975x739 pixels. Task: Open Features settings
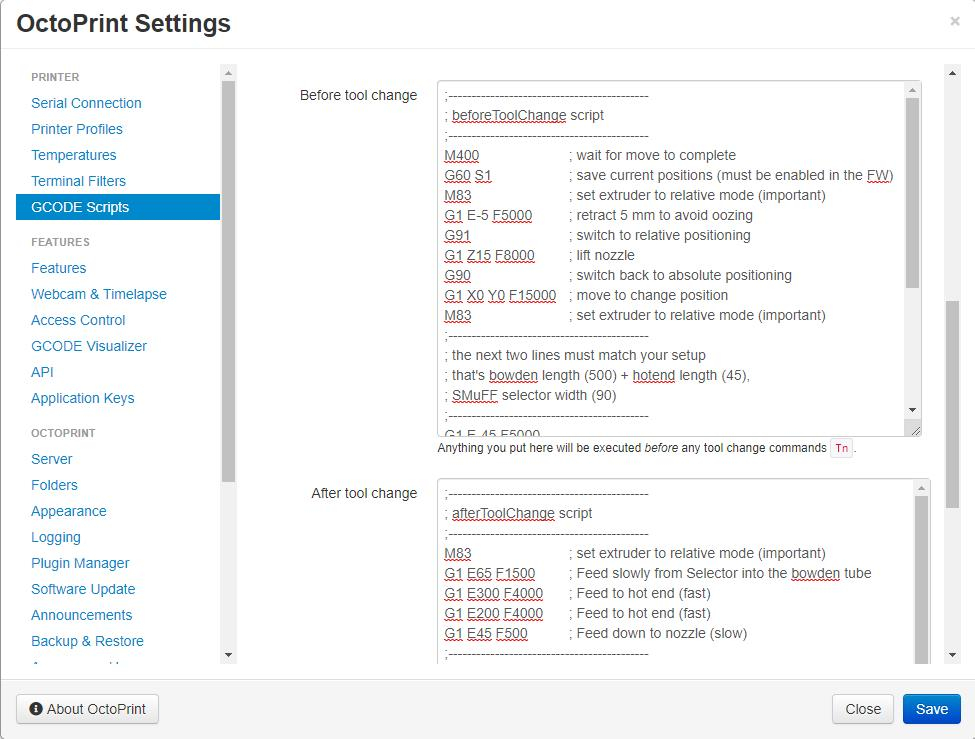pos(58,268)
